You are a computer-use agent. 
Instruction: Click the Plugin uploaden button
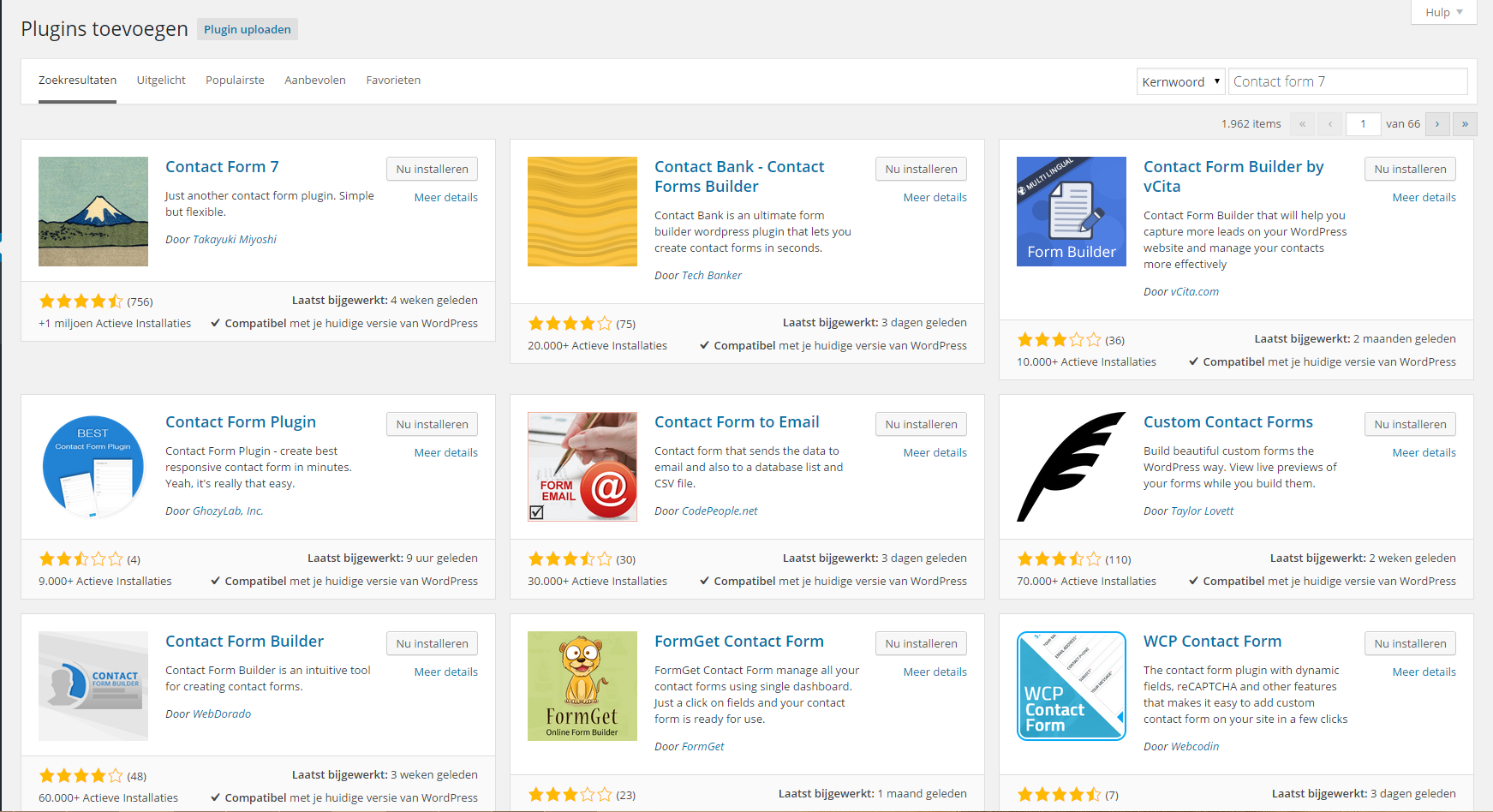click(247, 28)
